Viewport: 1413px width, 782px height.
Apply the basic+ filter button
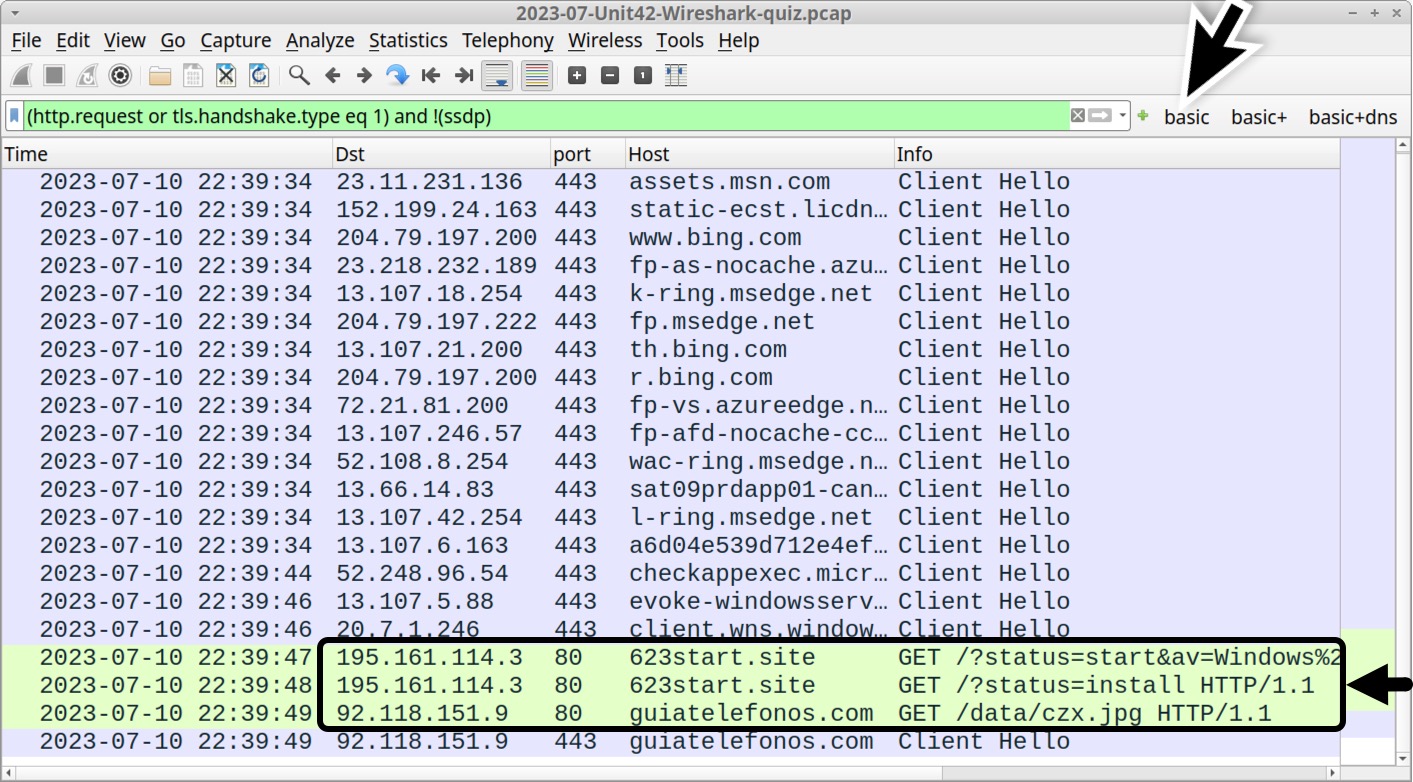(x=1258, y=116)
